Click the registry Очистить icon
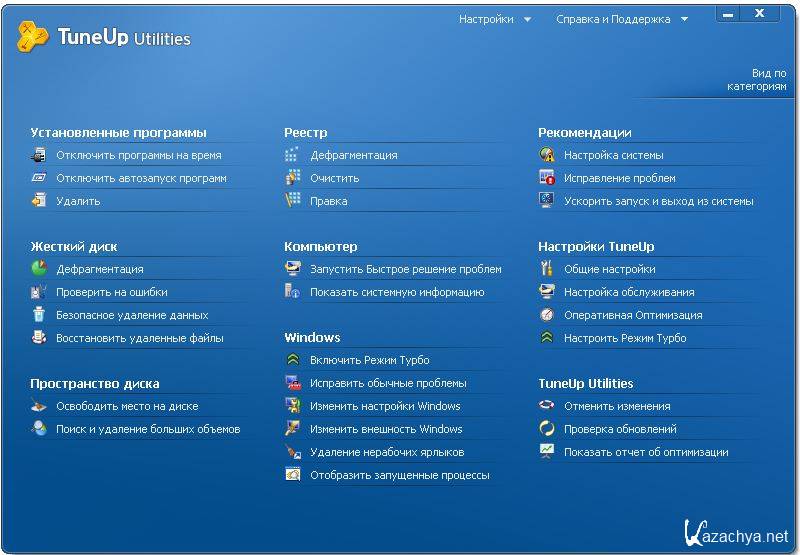 tap(293, 178)
